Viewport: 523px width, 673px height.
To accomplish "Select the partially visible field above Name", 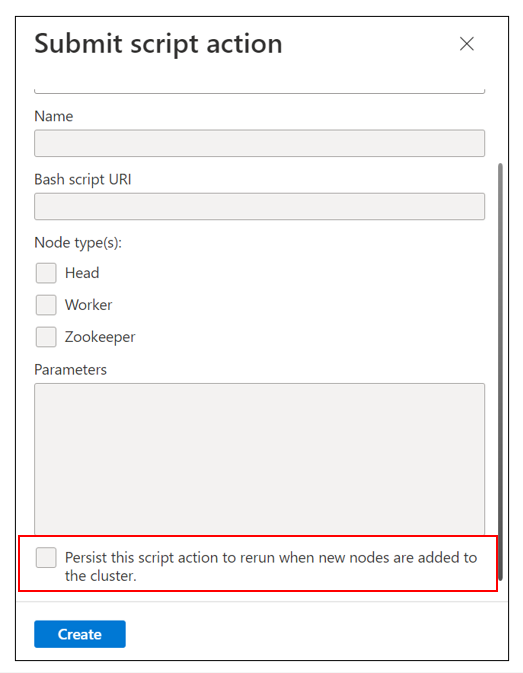I will 259,90.
